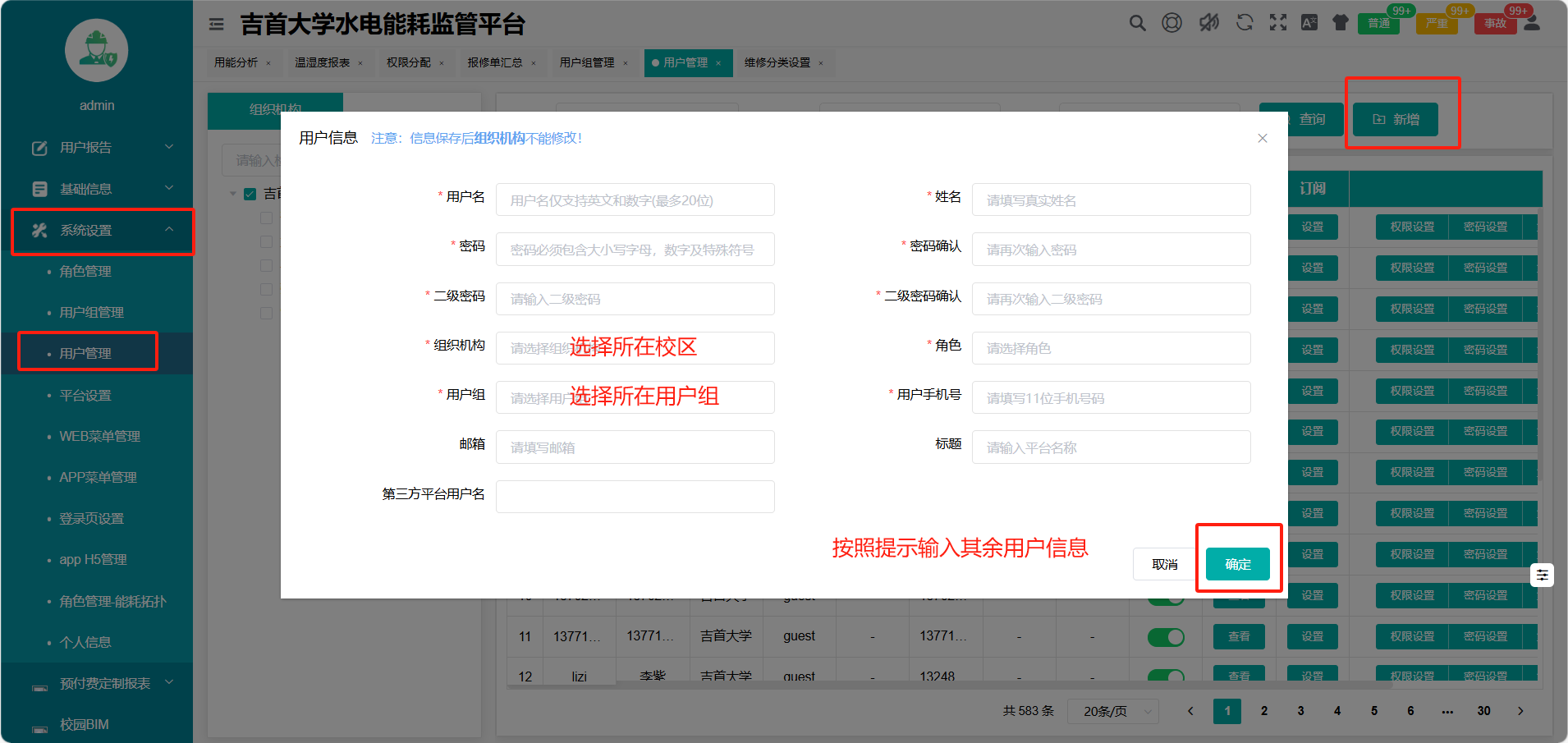Click the hamburger menu collapse icon
This screenshot has height=743, width=1568.
(x=217, y=25)
